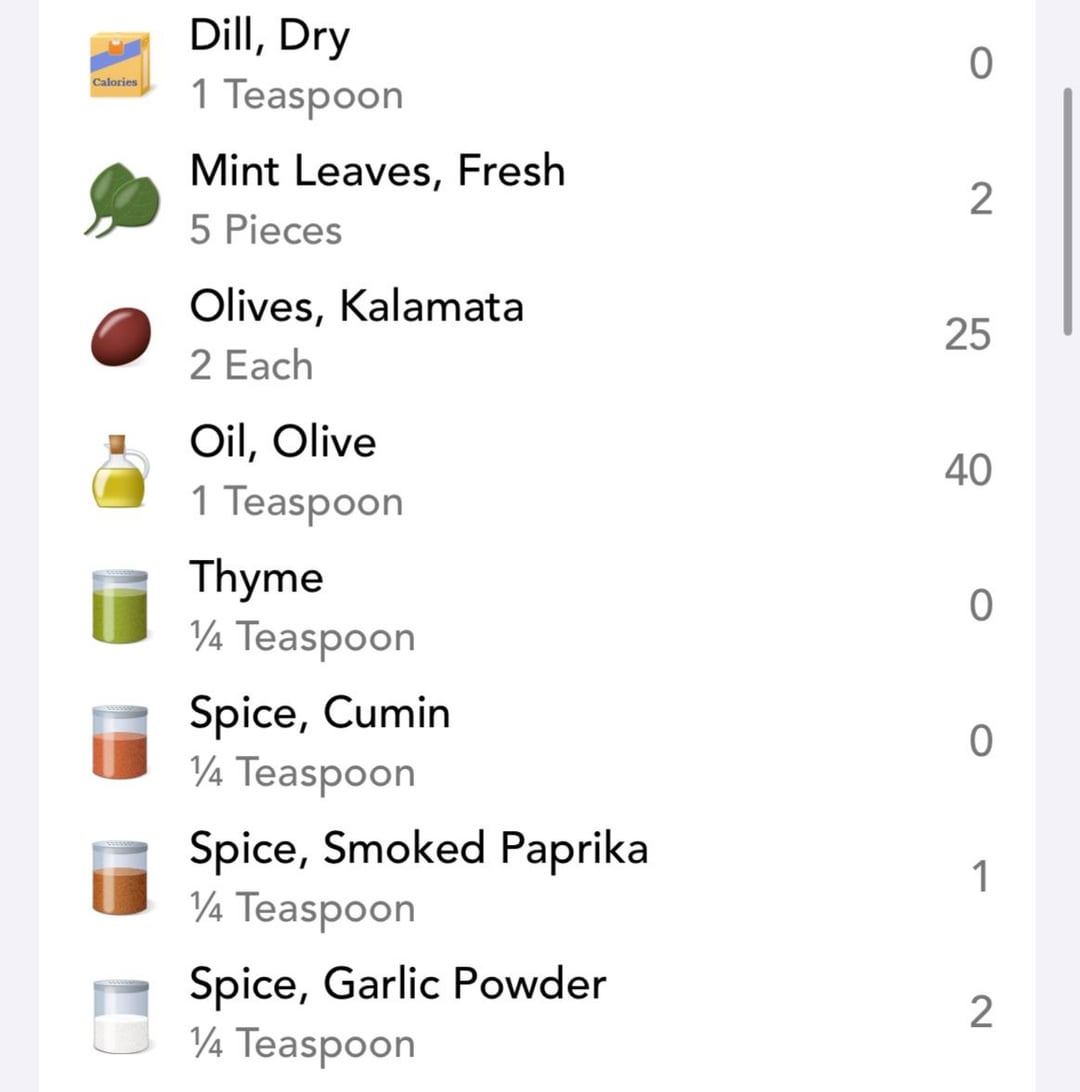The height and width of the screenshot is (1092, 1080).
Task: Click the olive oil bottle icon
Action: coord(120,471)
